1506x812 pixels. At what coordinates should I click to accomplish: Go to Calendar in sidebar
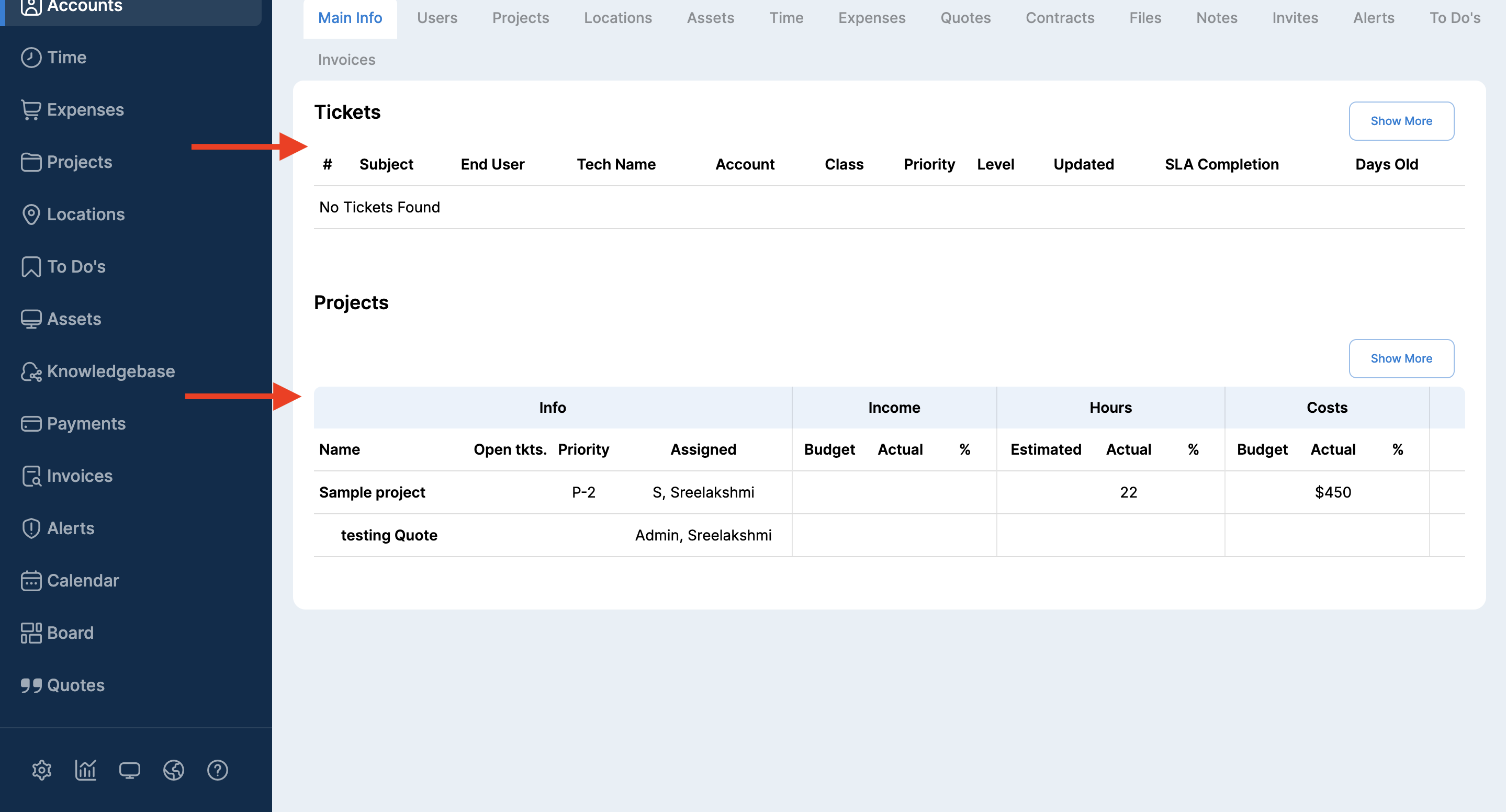point(83,581)
